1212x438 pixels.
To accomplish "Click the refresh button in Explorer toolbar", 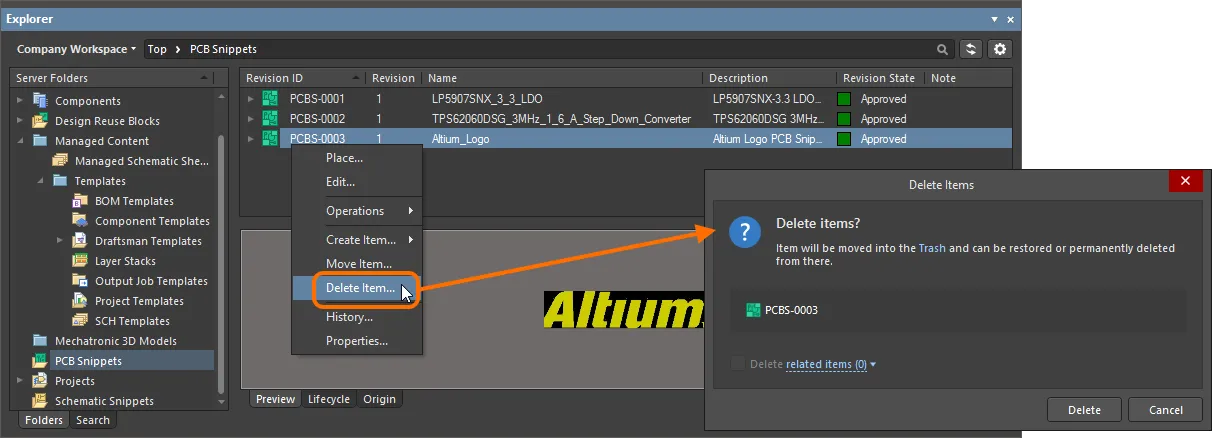I will point(970,49).
